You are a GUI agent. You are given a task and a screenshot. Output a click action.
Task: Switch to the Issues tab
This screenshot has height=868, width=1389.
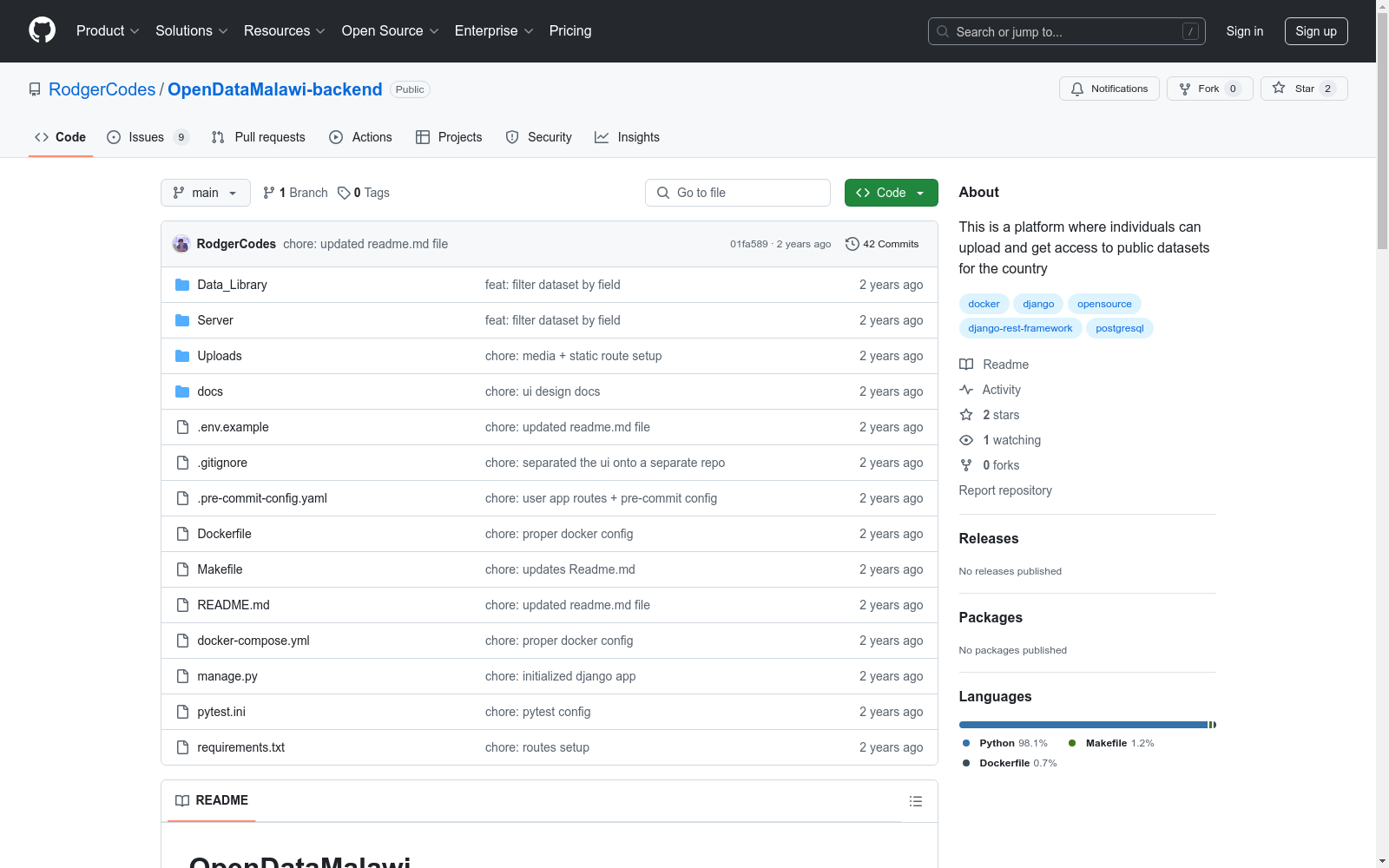(x=148, y=137)
